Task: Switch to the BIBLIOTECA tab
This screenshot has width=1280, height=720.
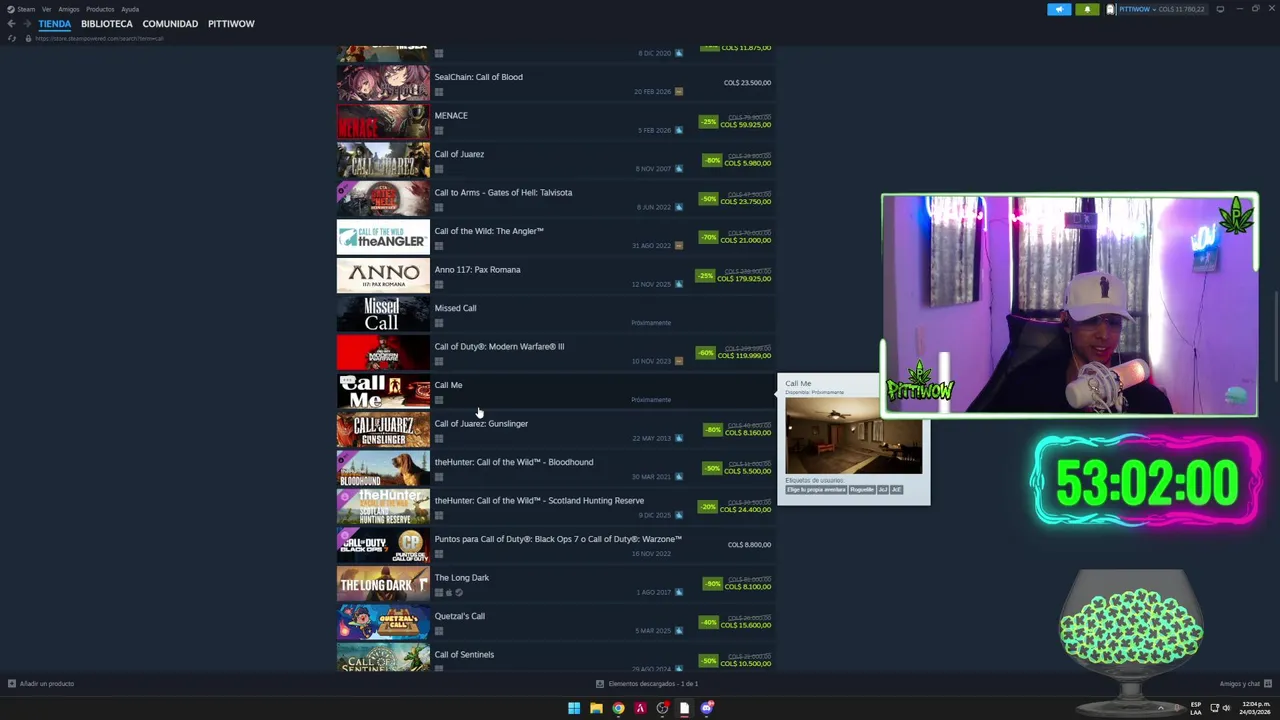Action: (x=107, y=23)
